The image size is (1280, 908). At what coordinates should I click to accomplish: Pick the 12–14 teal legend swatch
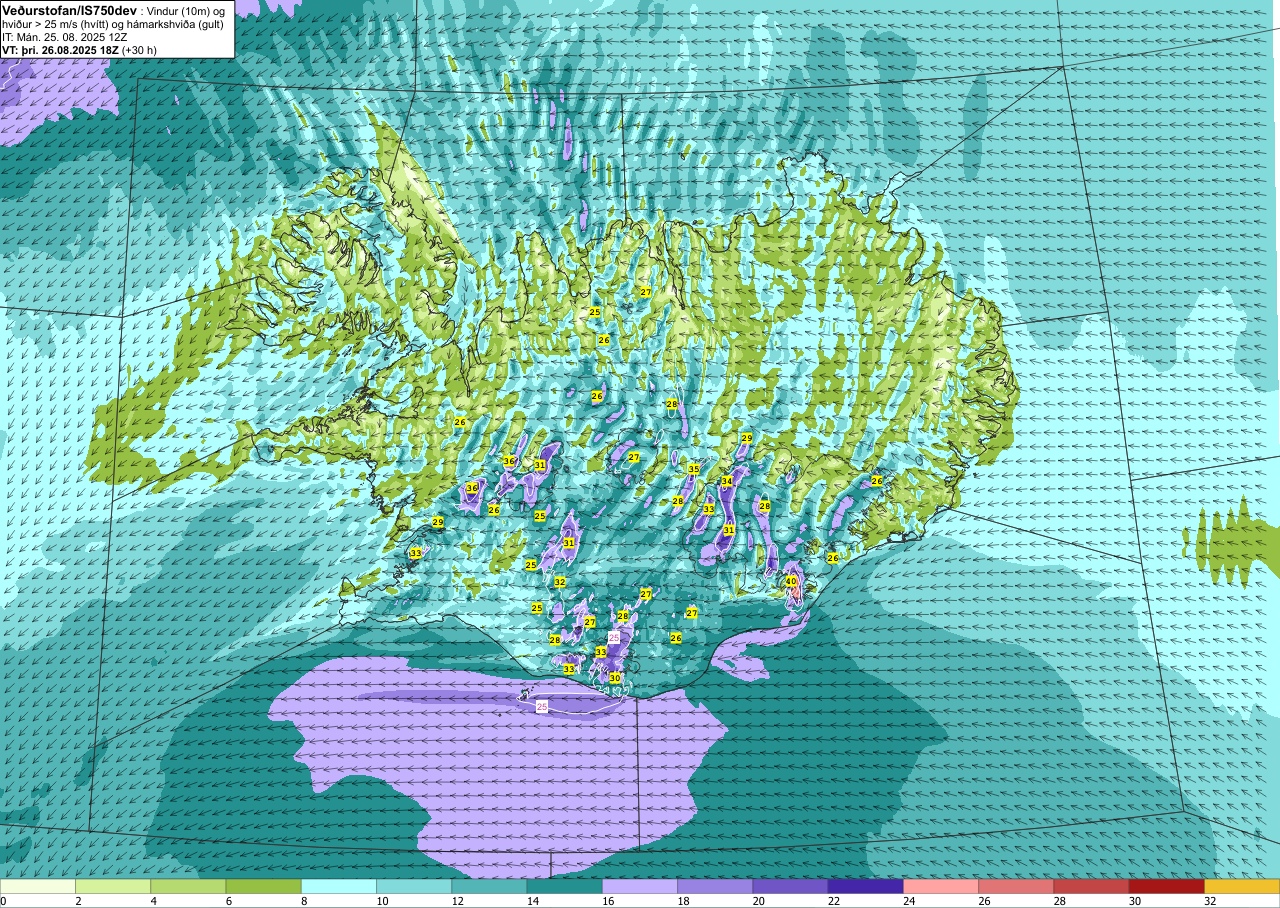489,886
